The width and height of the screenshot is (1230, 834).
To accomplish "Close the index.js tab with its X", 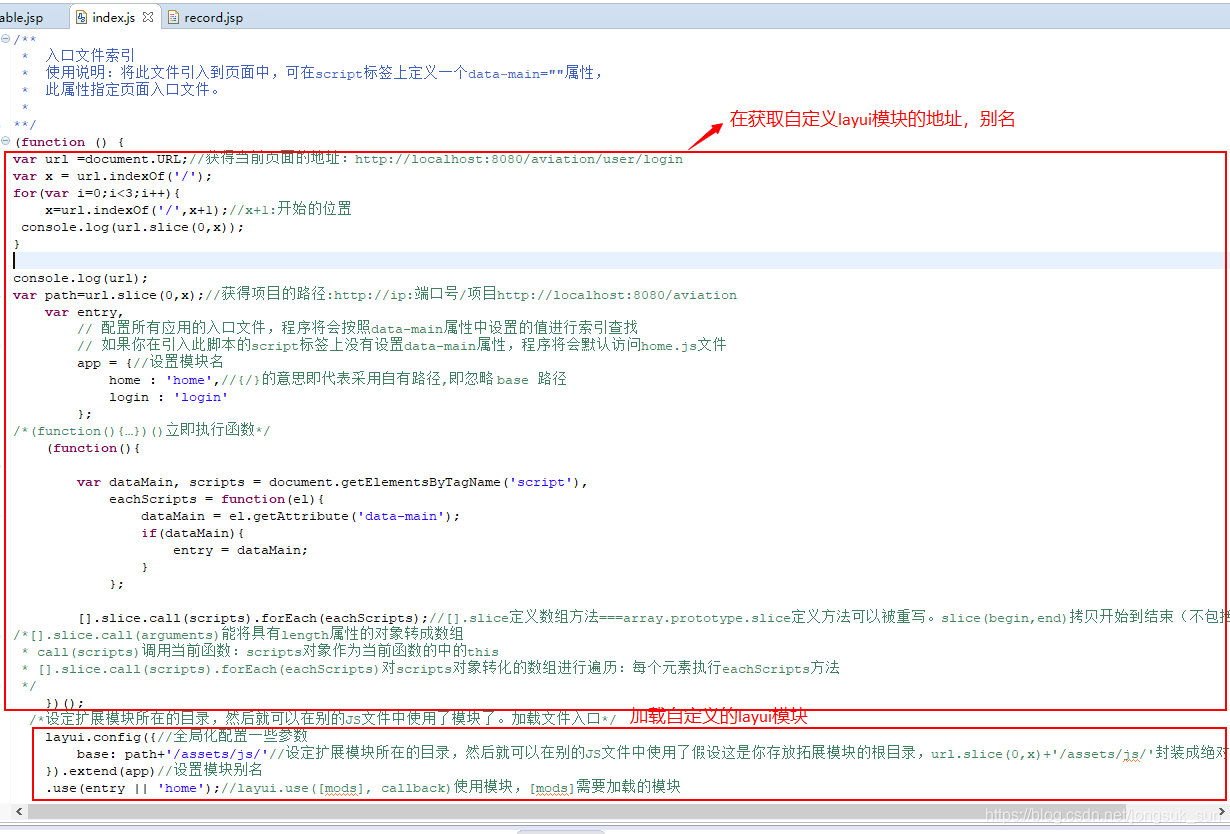I will [x=148, y=17].
